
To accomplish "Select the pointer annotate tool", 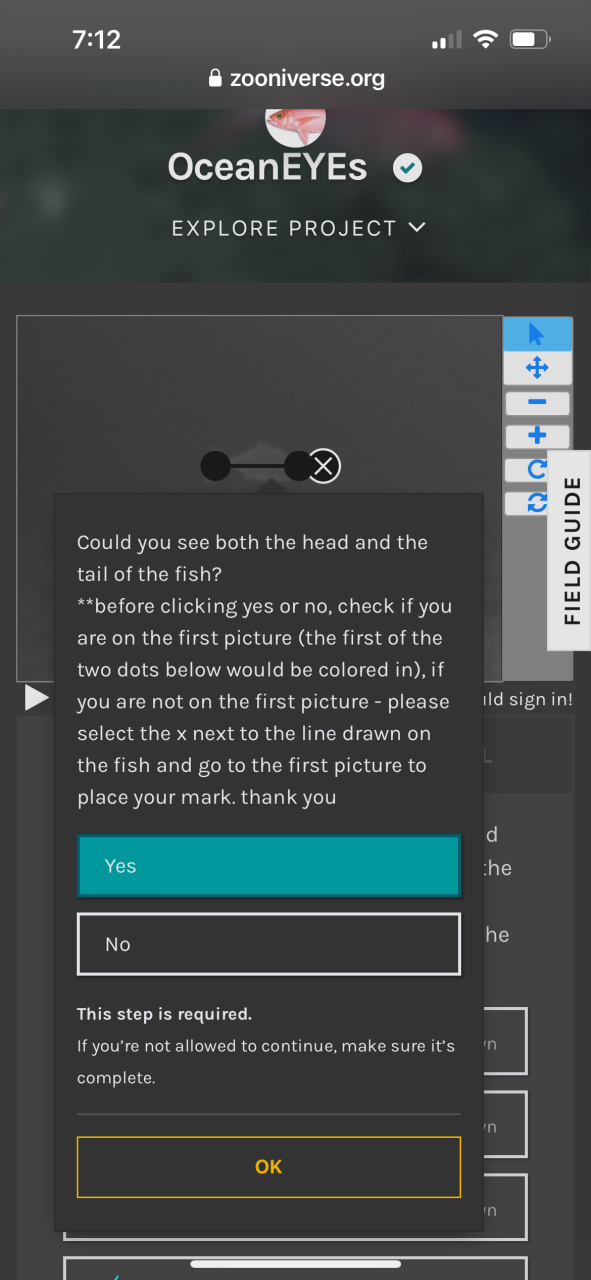I will point(537,334).
